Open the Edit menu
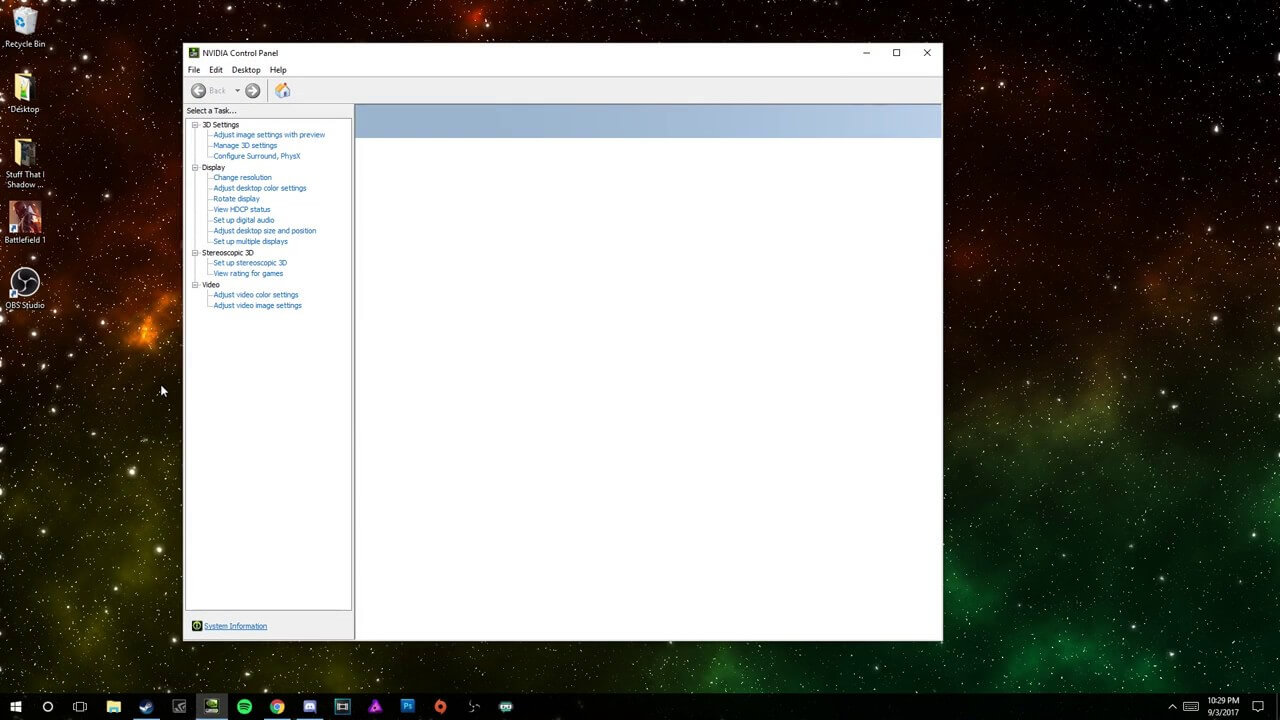The width and height of the screenshot is (1280, 720). [216, 70]
